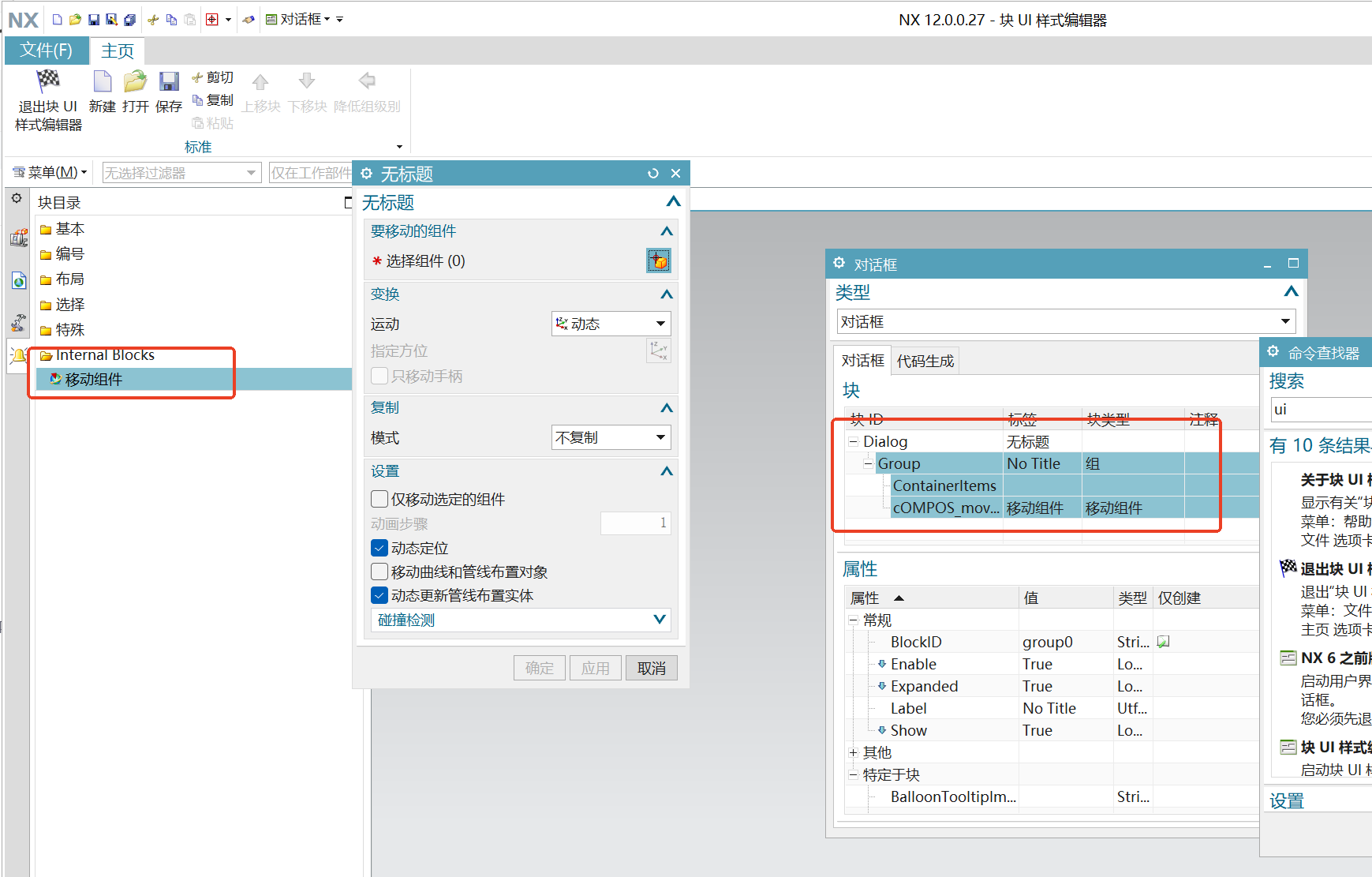
Task: Switch to the 代码生成 tab
Action: (x=925, y=360)
